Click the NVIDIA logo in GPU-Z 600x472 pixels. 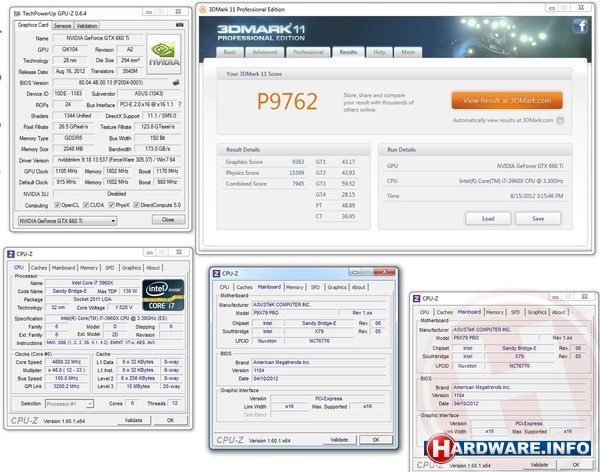pyautogui.click(x=164, y=54)
